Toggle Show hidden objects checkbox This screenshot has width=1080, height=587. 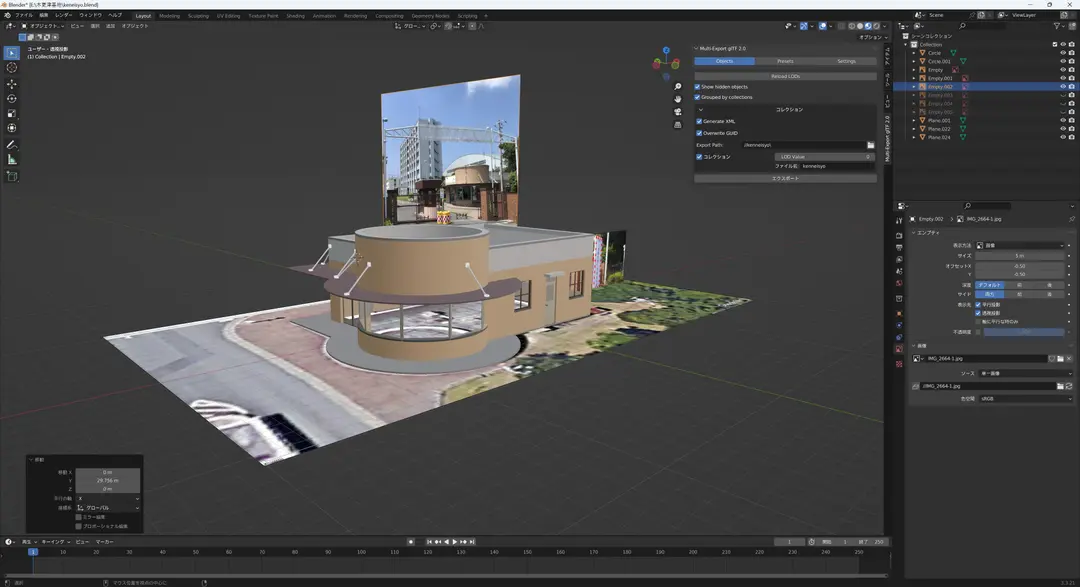click(697, 87)
